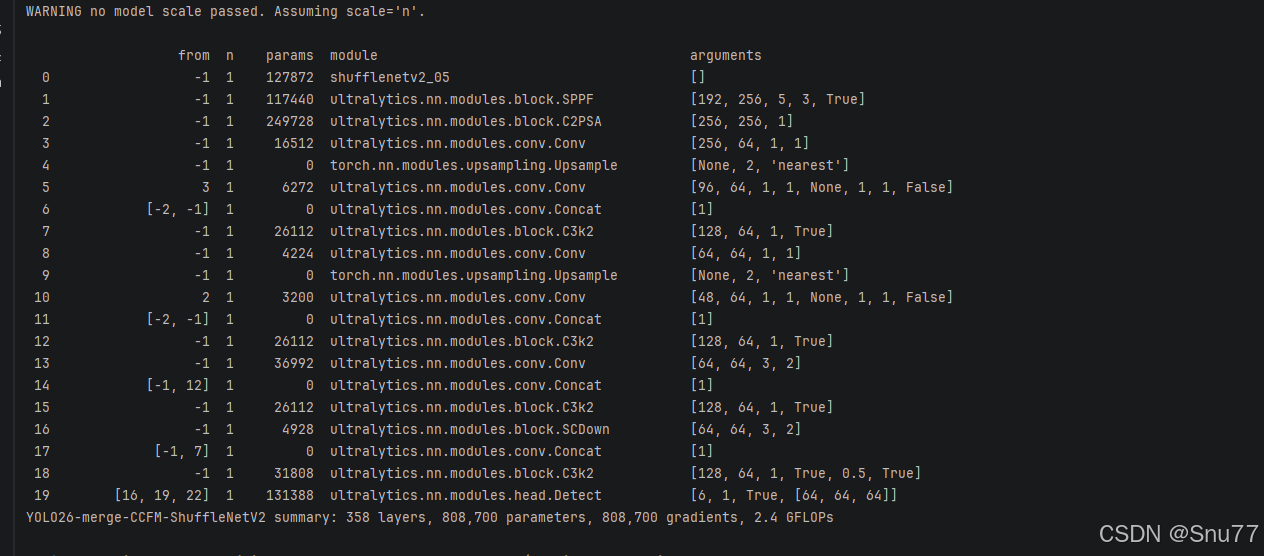Click the 'module' column header
The image size is (1264, 556).
(x=354, y=55)
